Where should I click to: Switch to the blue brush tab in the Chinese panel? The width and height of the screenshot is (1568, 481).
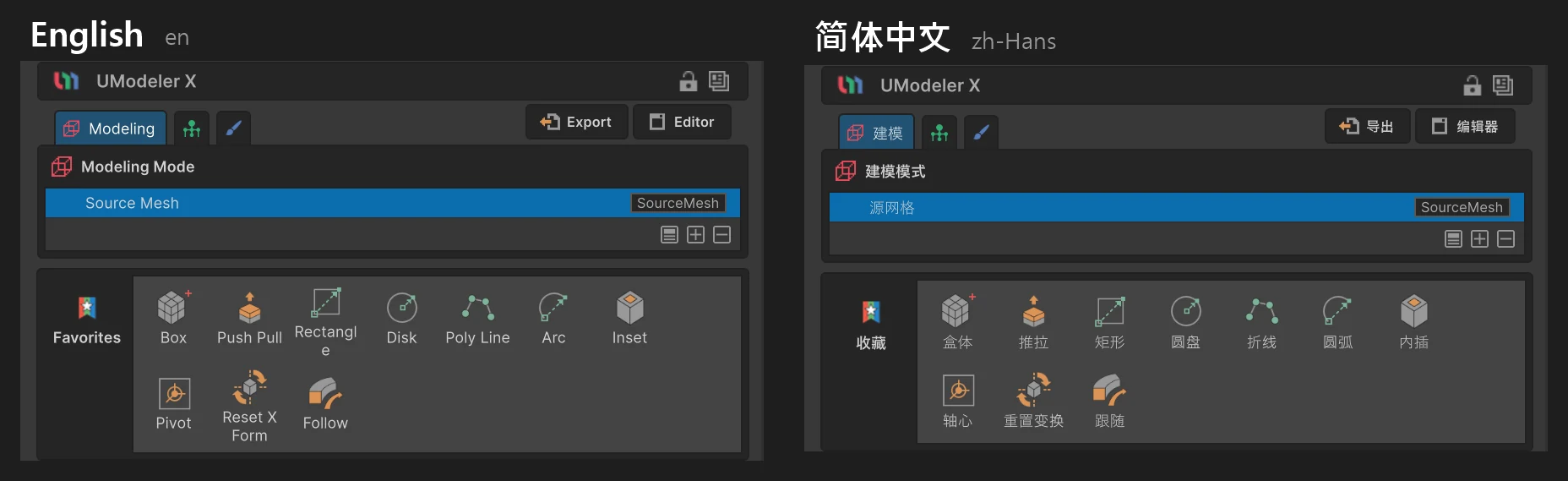981,133
